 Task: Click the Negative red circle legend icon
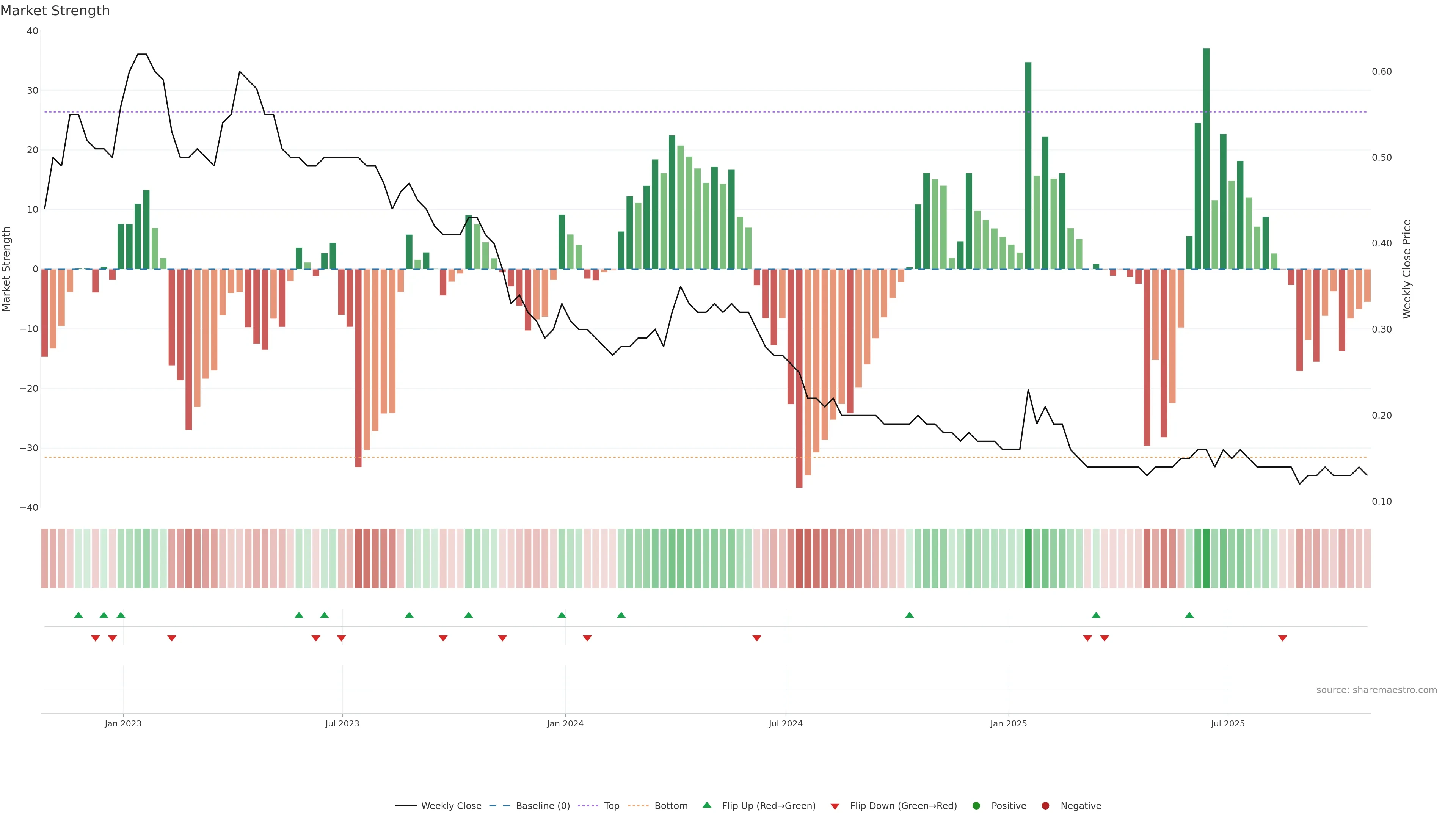(1045, 806)
